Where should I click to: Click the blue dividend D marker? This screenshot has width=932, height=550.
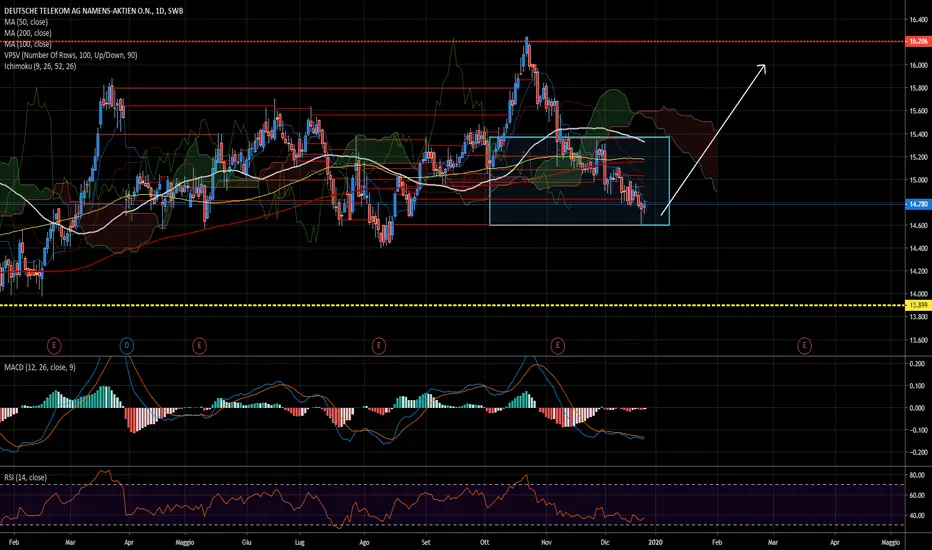point(127,345)
